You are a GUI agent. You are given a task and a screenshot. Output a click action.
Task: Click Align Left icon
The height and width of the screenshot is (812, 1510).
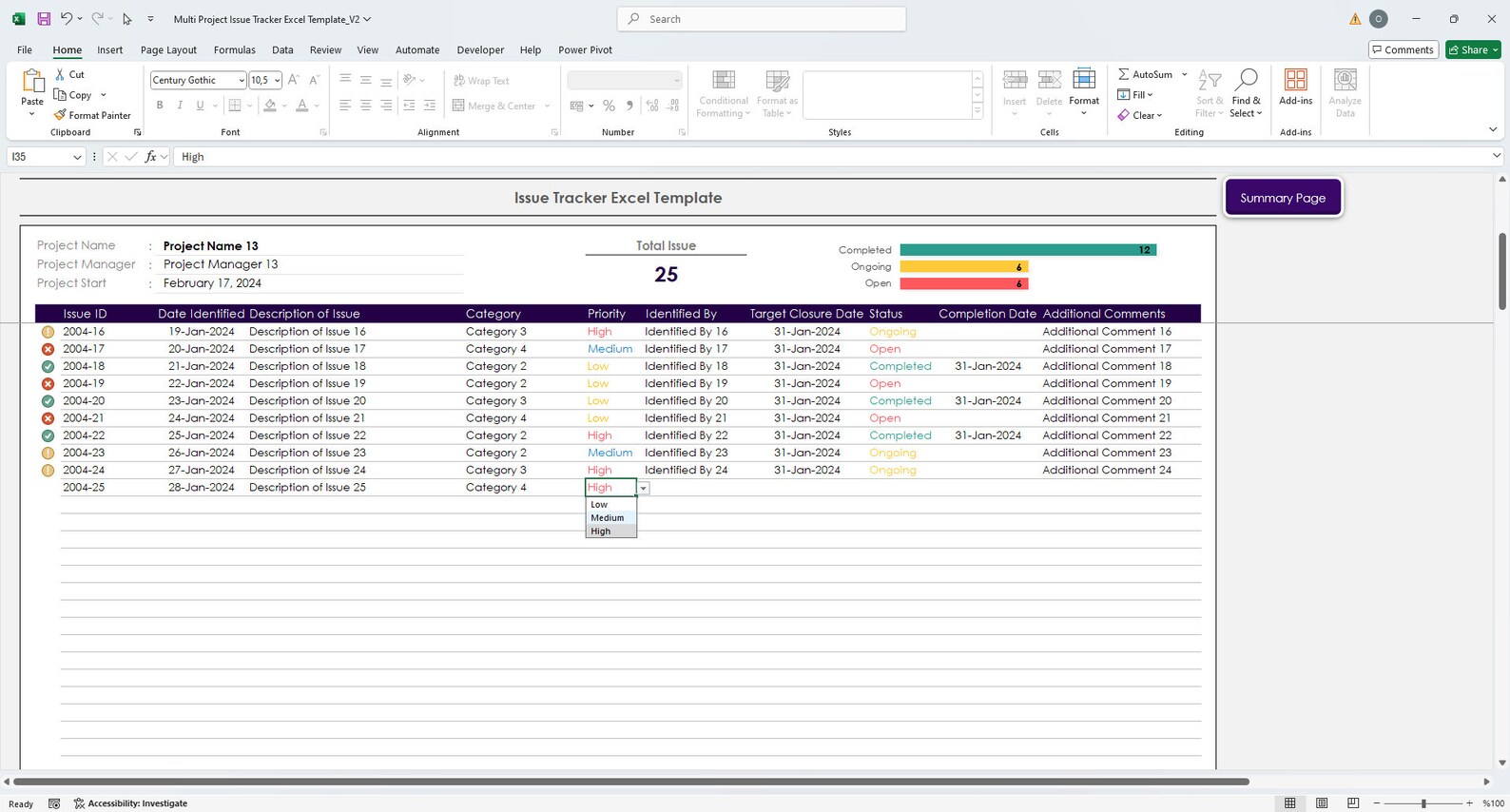(x=345, y=106)
